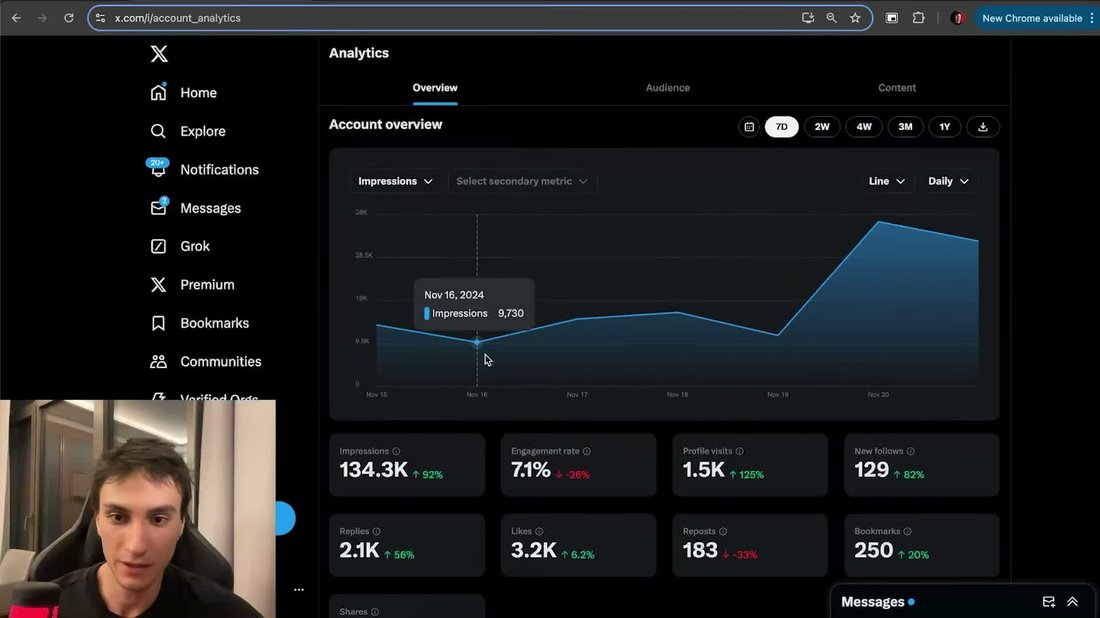Select 2W time range
This screenshot has width=1100, height=618.
point(822,127)
